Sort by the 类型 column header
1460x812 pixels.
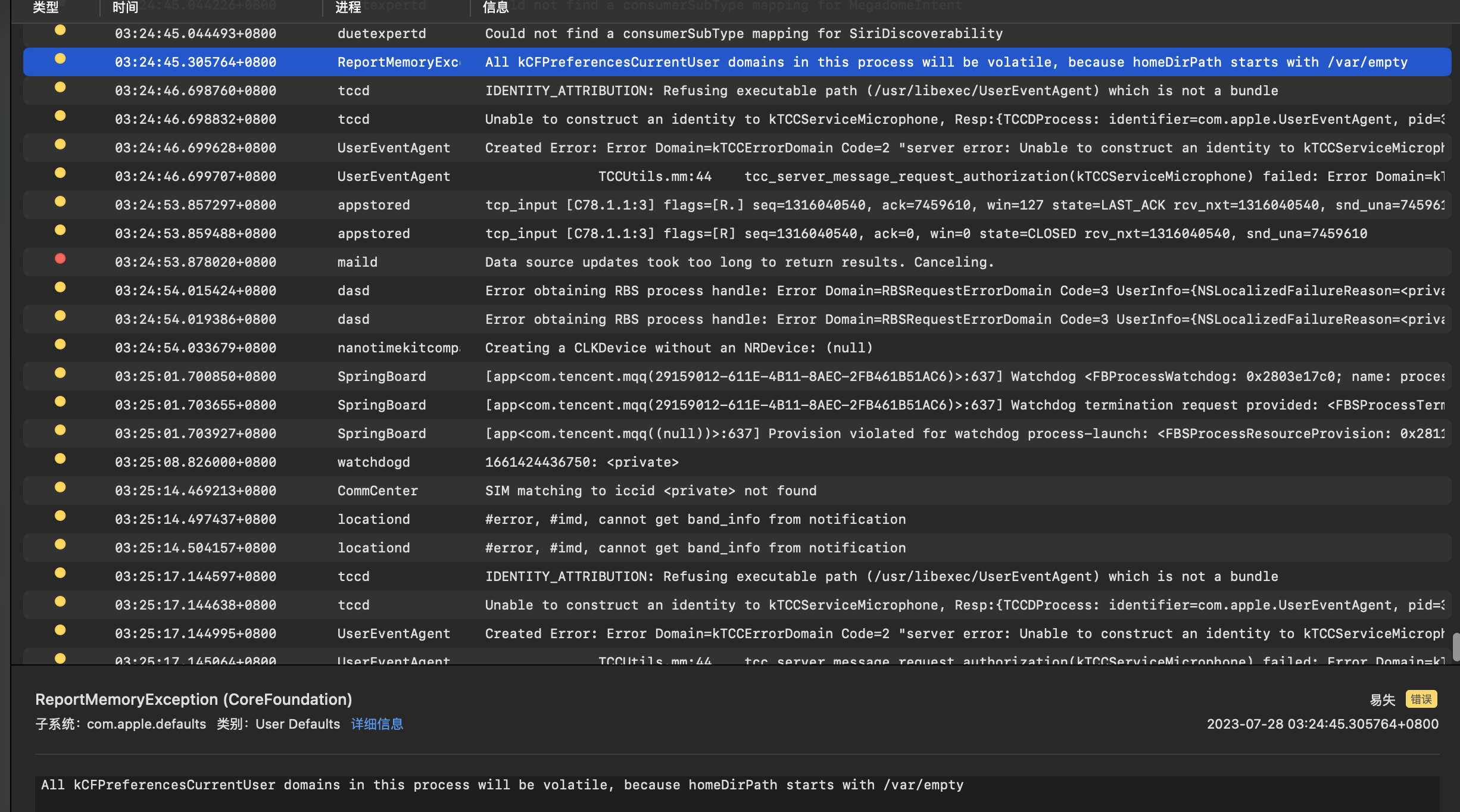[x=46, y=8]
